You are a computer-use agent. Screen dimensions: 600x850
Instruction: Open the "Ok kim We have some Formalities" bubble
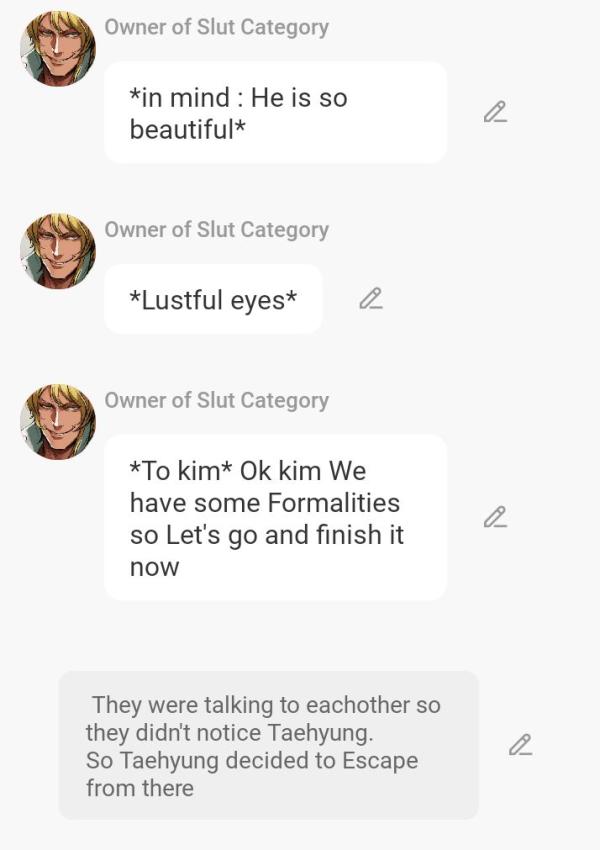(275, 517)
